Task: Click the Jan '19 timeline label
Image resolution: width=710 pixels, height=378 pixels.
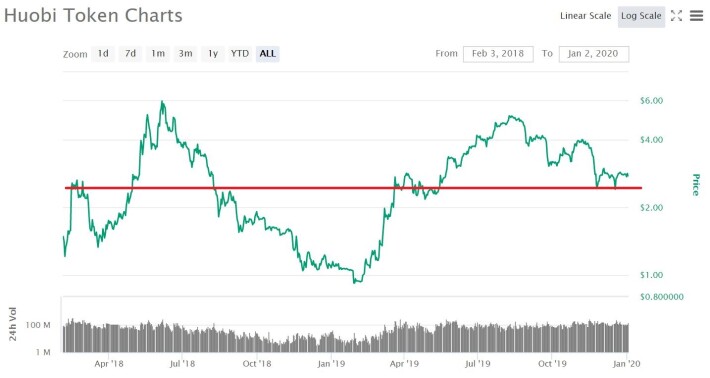Action: pyautogui.click(x=331, y=364)
